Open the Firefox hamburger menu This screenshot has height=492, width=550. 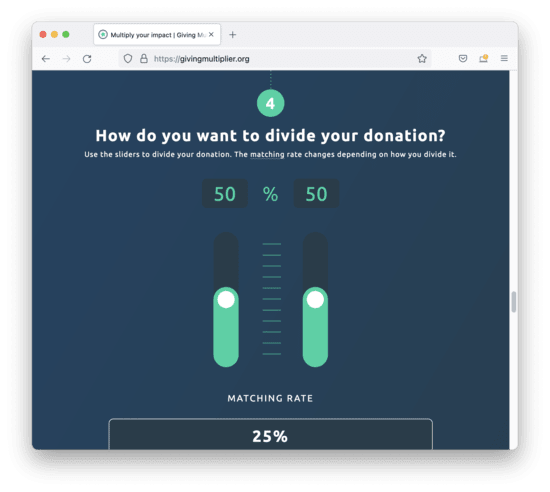click(504, 58)
